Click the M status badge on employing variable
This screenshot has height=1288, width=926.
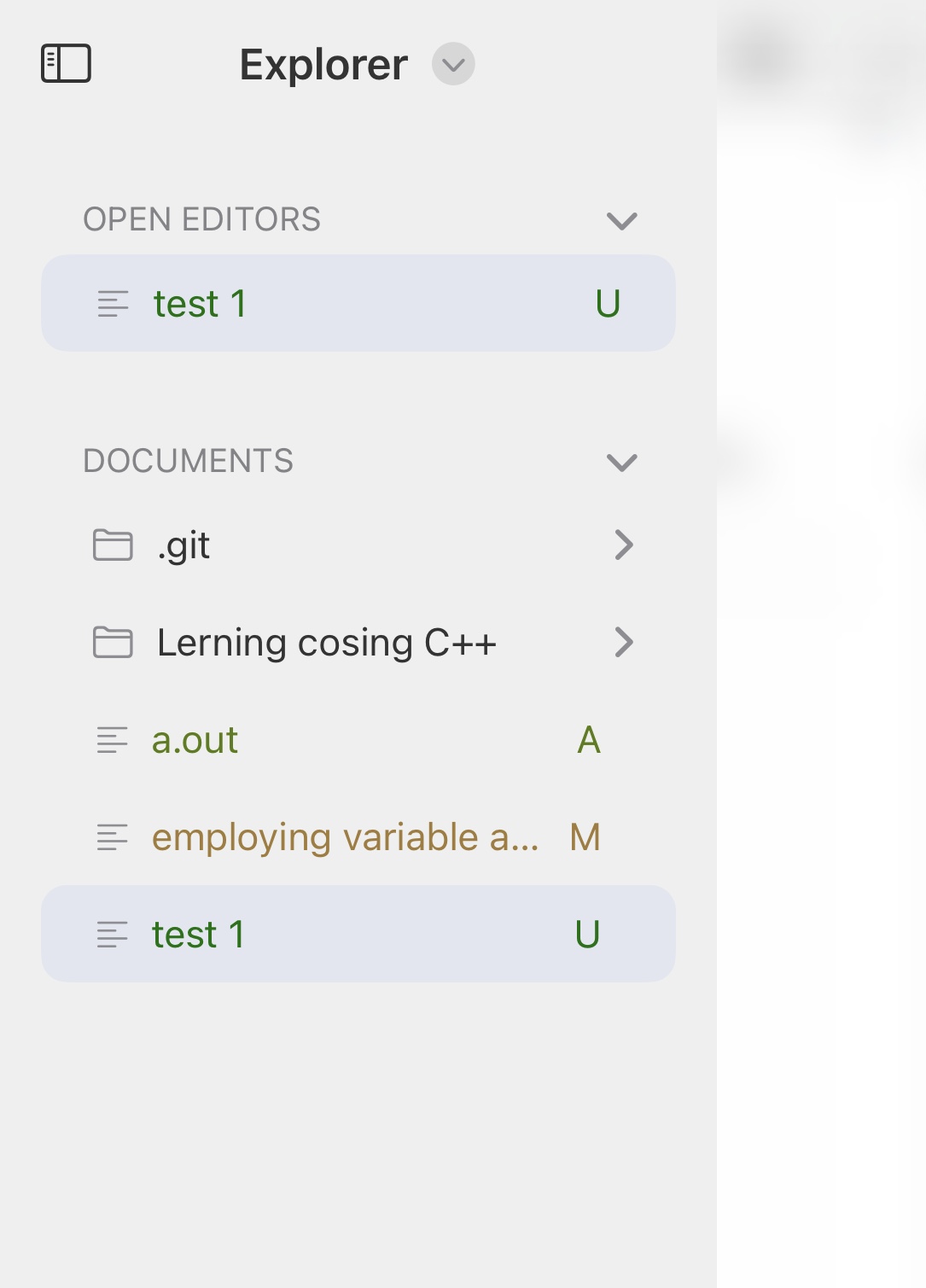click(x=585, y=837)
